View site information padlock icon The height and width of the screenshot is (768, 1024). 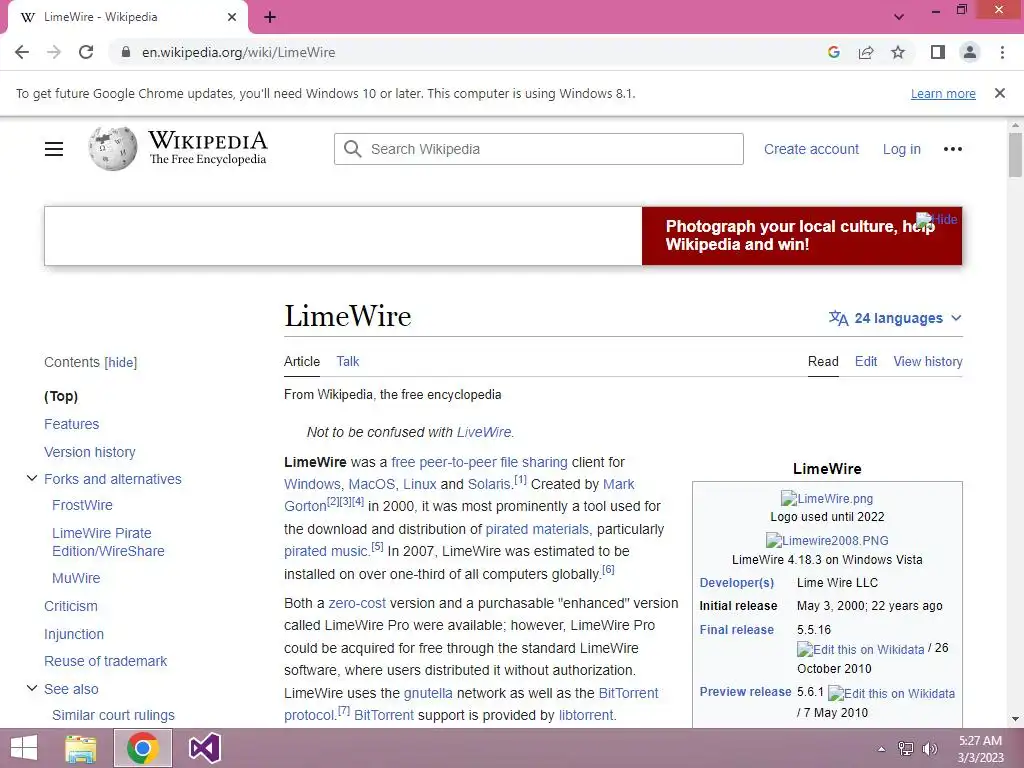126,52
